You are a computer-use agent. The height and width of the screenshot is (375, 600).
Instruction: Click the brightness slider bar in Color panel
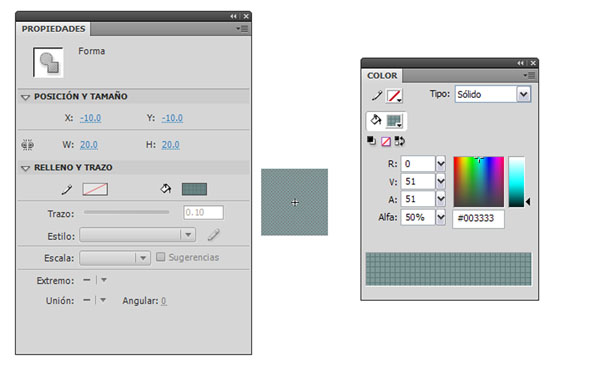click(x=516, y=182)
